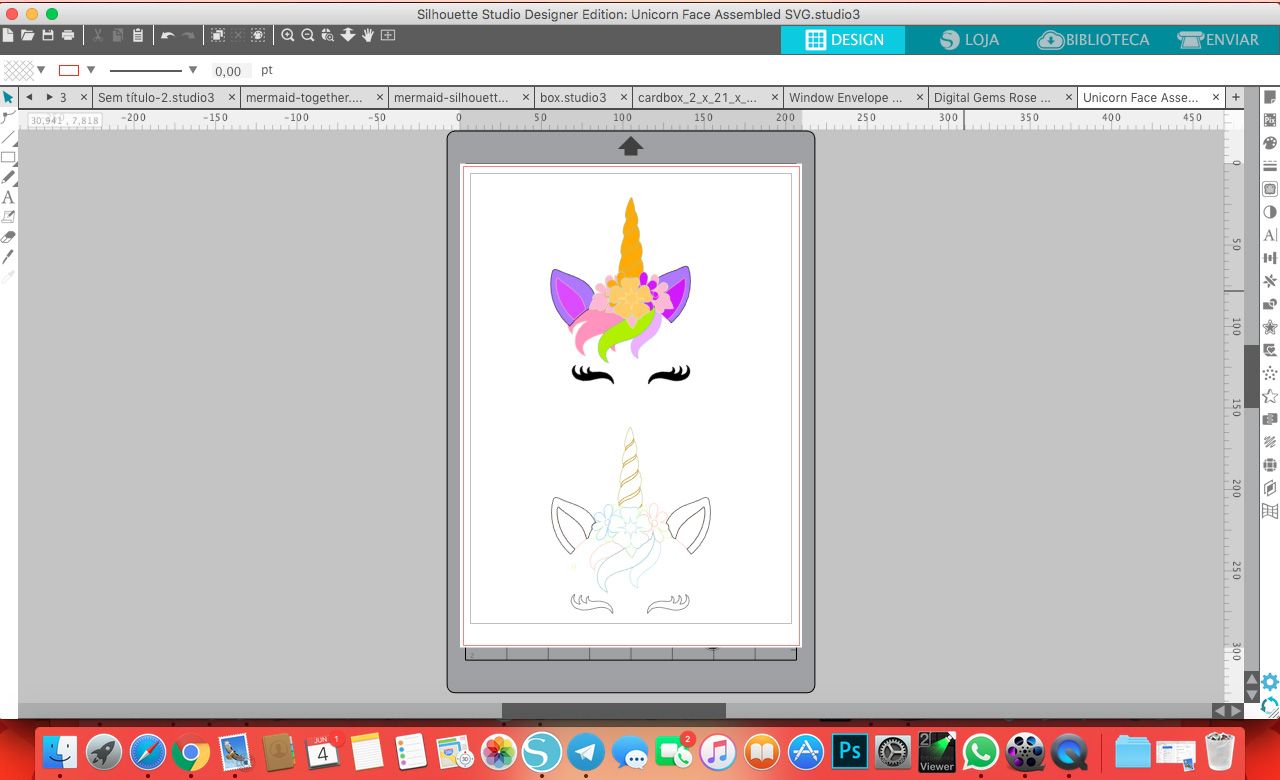Select the Pan hand tool
This screenshot has width=1280, height=780.
tap(368, 35)
